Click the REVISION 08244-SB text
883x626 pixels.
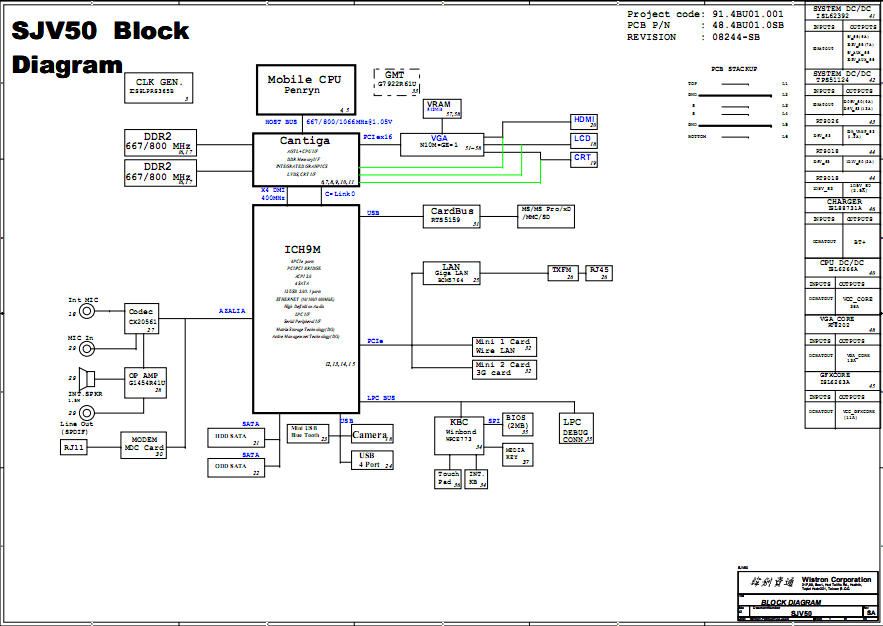point(693,37)
